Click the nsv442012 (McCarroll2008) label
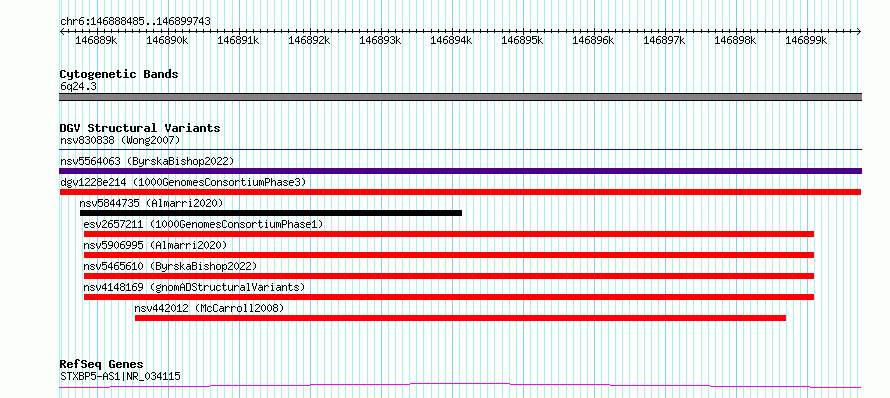This screenshot has height=398, width=890. 209,308
